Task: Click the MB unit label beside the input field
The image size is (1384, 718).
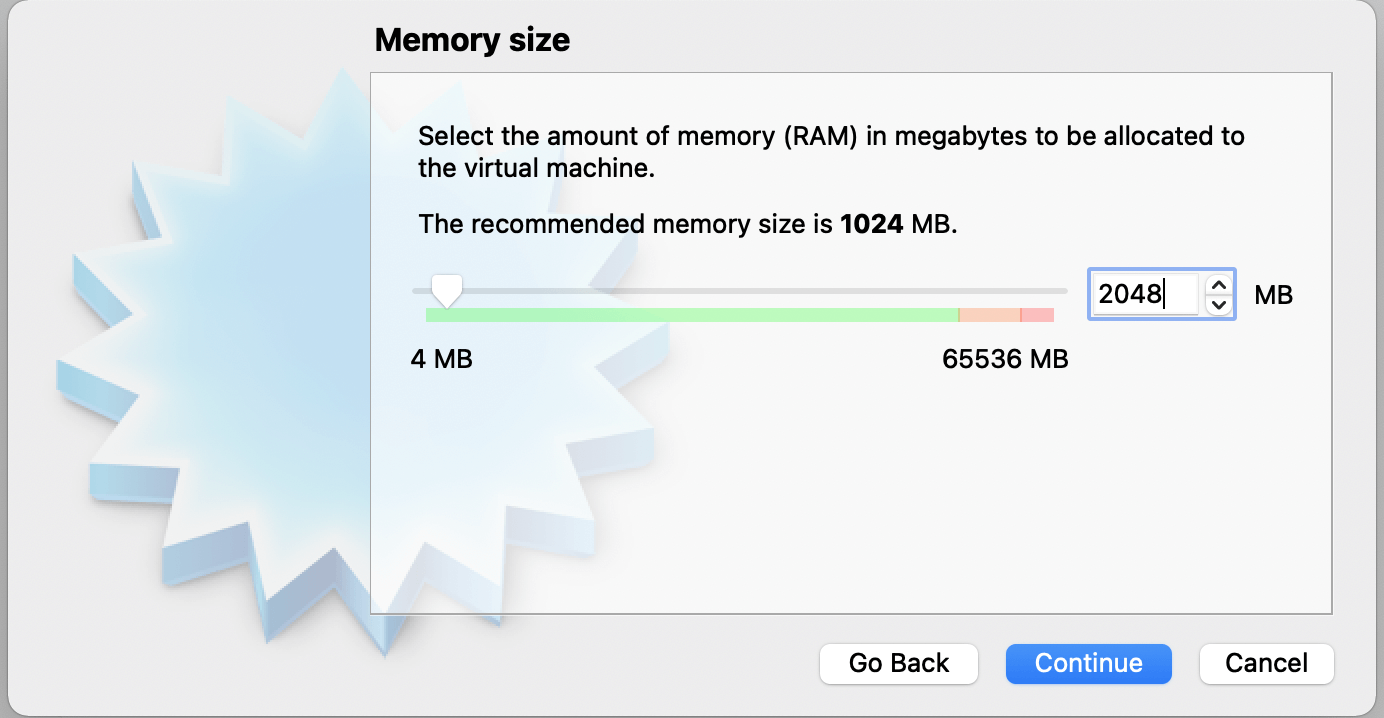Action: (1273, 295)
